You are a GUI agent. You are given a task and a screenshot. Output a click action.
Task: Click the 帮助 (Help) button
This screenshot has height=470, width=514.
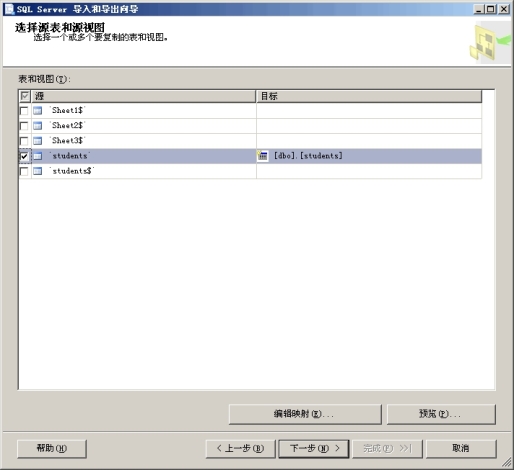[52, 449]
